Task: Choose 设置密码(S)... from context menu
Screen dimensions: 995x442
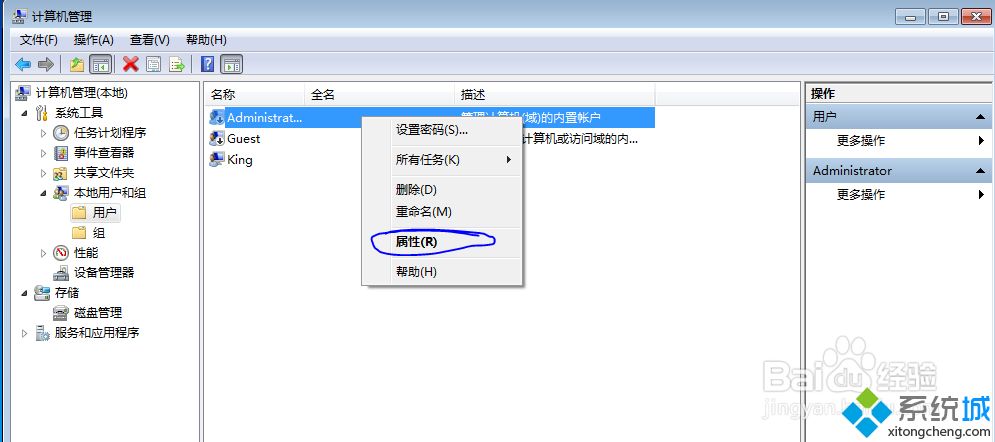Action: tap(432, 130)
